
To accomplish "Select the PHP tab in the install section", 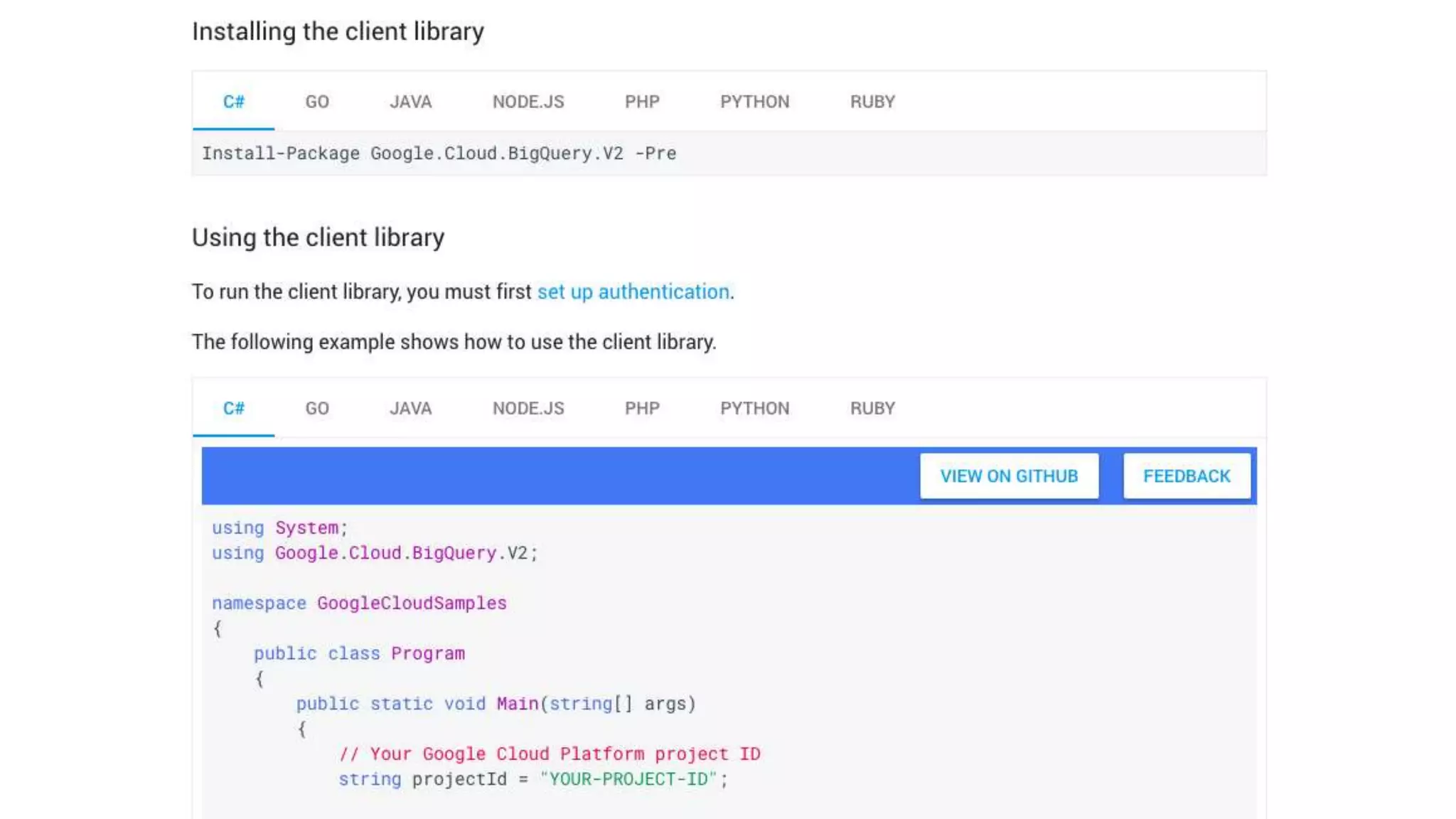I will tap(642, 102).
